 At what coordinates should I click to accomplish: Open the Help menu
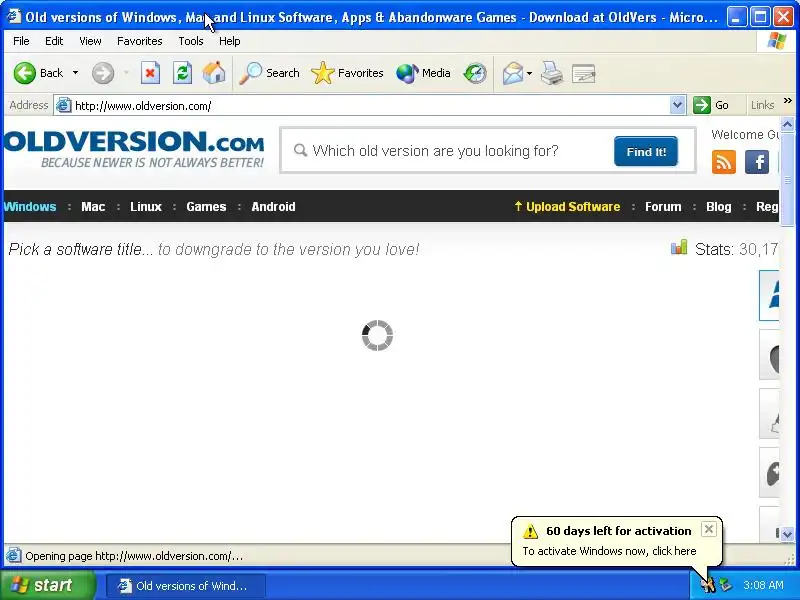tap(229, 41)
